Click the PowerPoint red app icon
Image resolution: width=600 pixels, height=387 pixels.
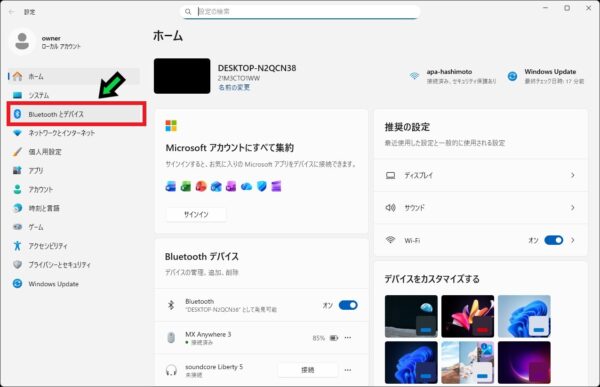coord(201,186)
